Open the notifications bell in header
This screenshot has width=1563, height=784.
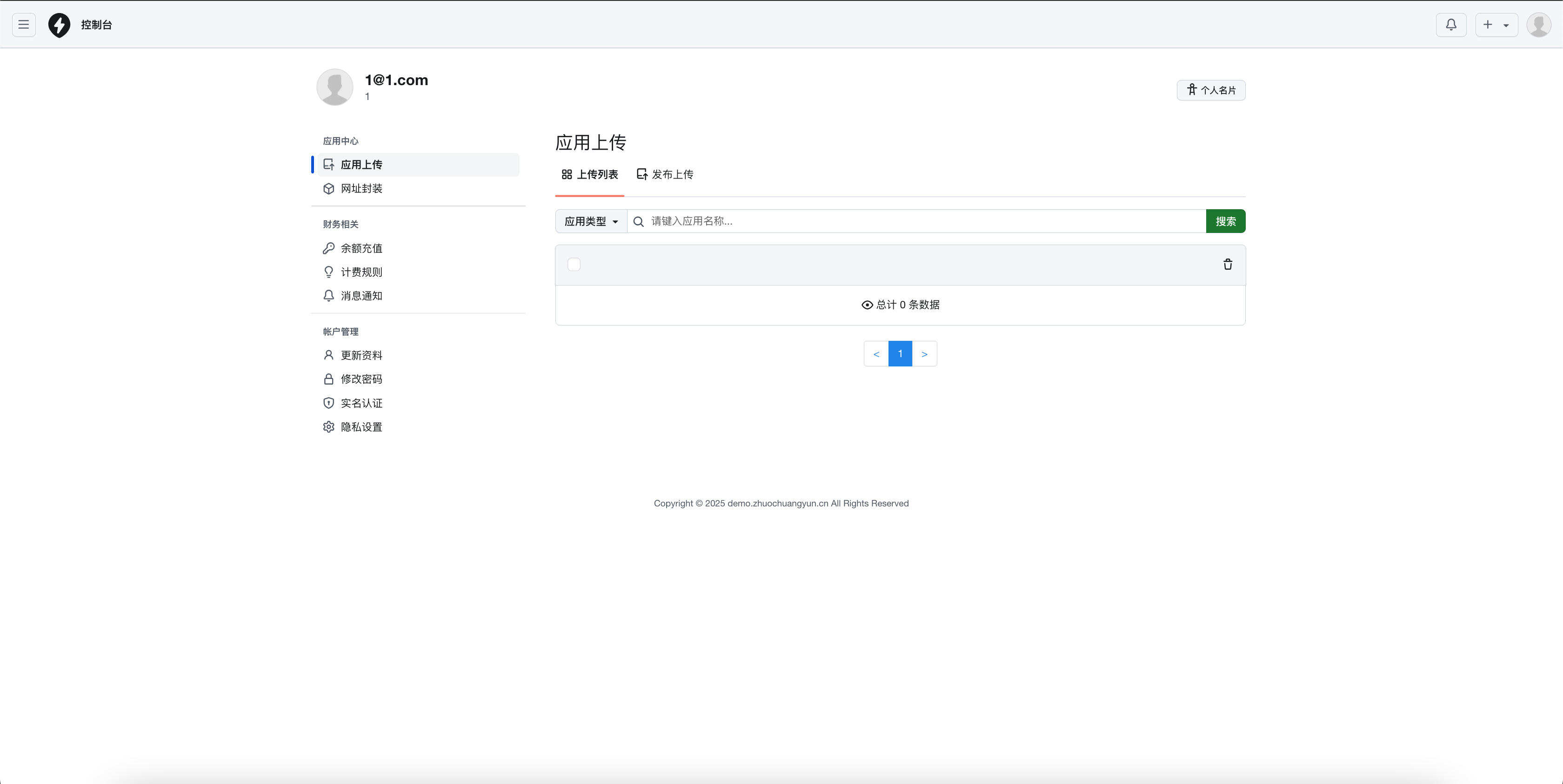(x=1451, y=25)
